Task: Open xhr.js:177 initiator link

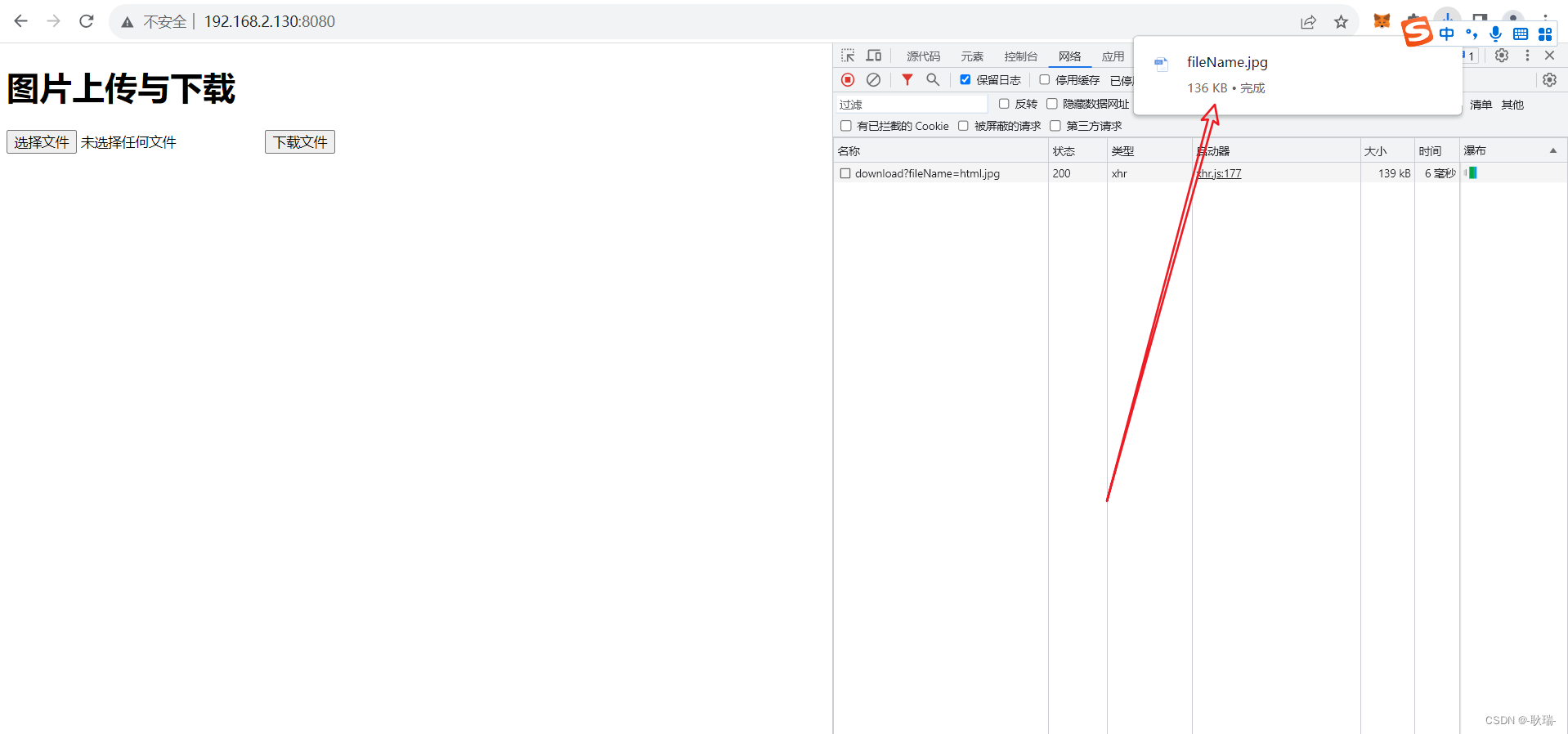Action: (x=1219, y=173)
